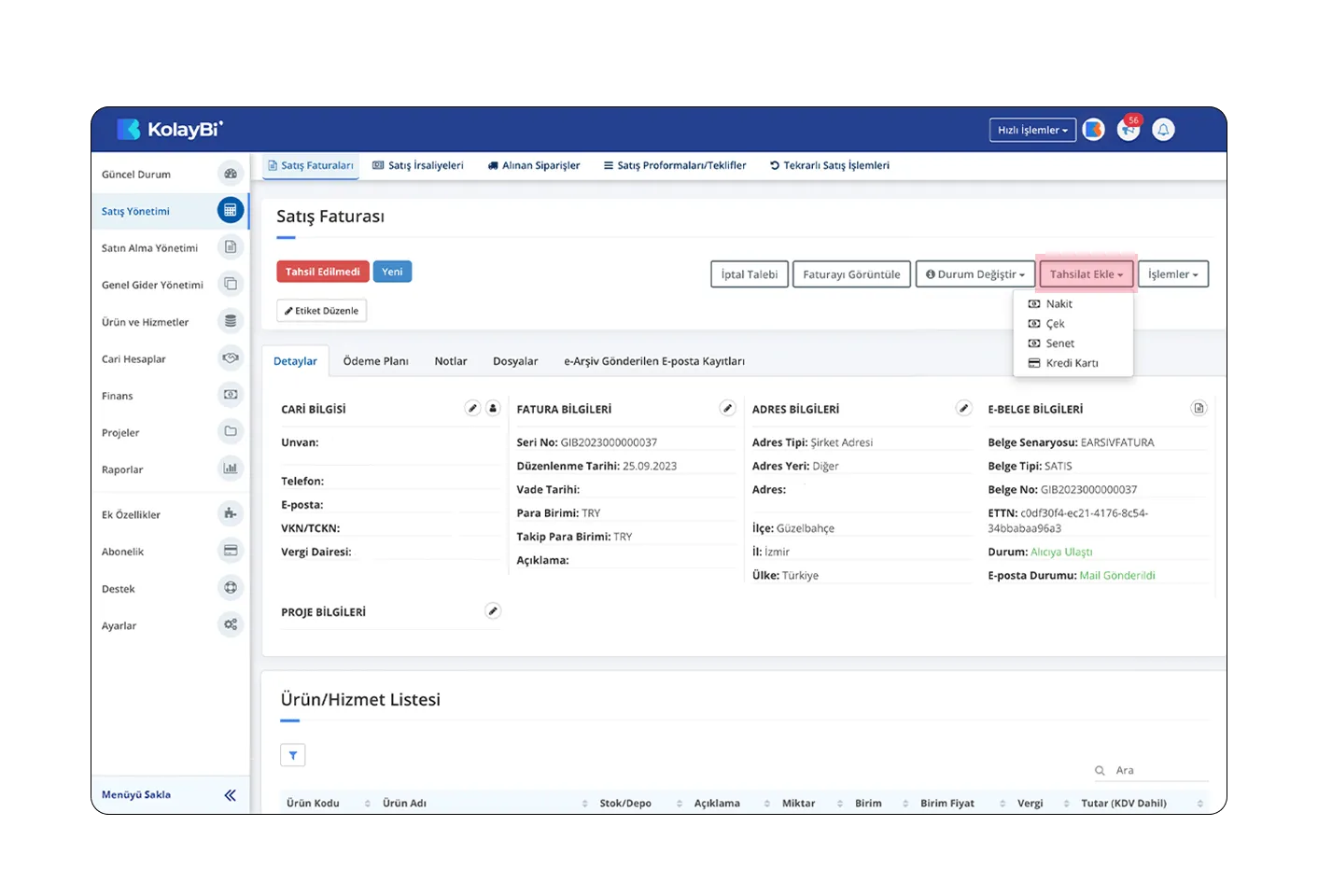Sort by Ürün Kodu column arrows
Image resolution: width=1318 pixels, height=896 pixels.
click(x=368, y=804)
